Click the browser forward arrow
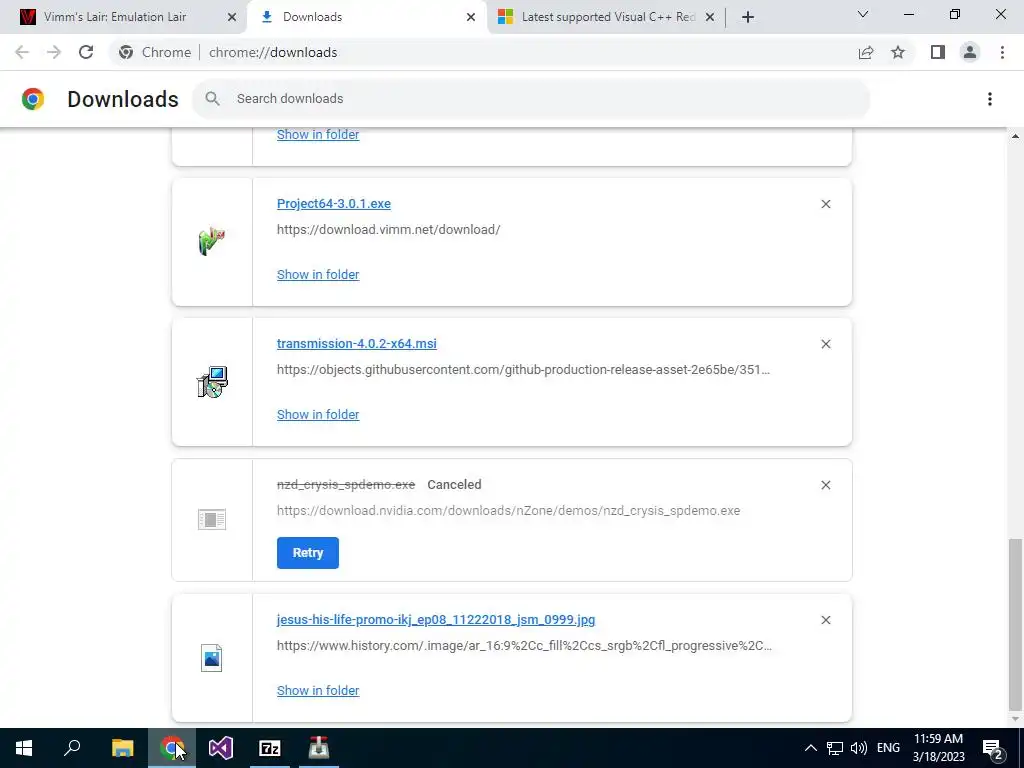This screenshot has height=768, width=1024. click(54, 52)
